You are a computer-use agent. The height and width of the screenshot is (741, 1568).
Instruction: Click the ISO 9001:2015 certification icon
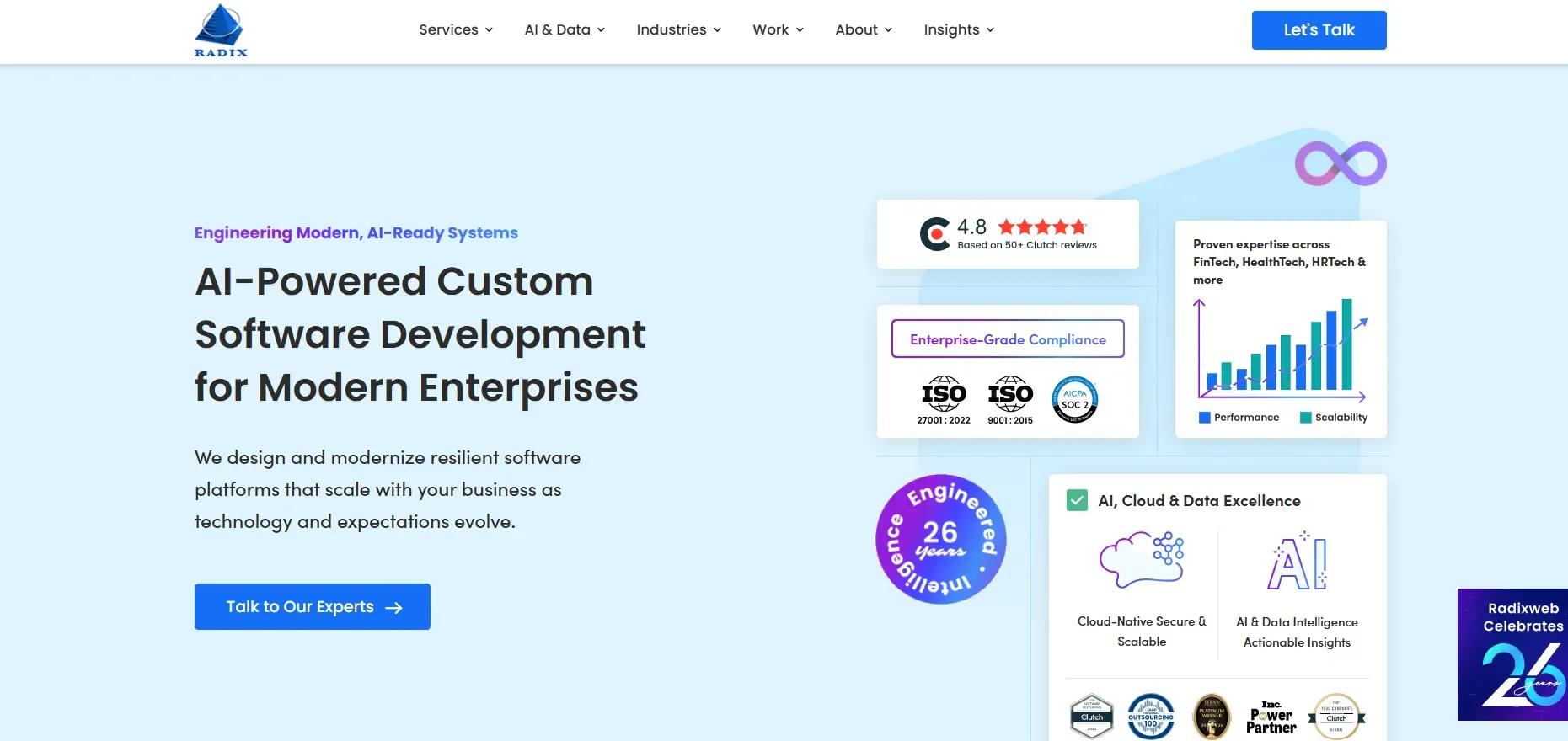point(1010,400)
